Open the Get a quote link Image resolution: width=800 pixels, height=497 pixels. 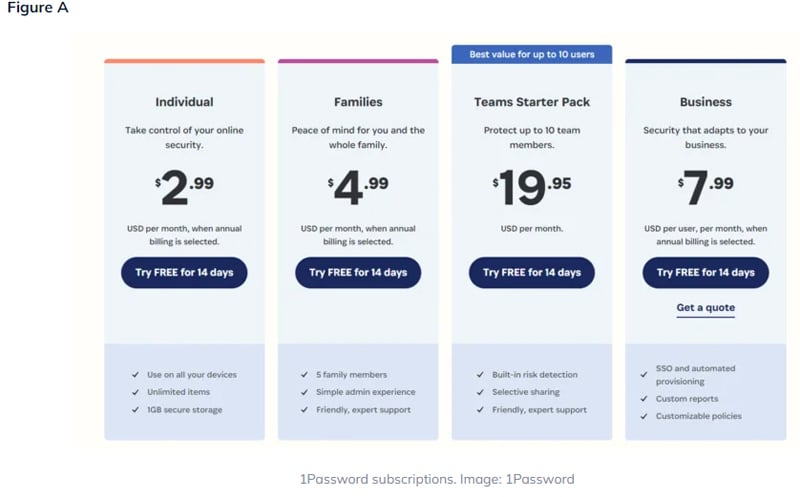[705, 307]
